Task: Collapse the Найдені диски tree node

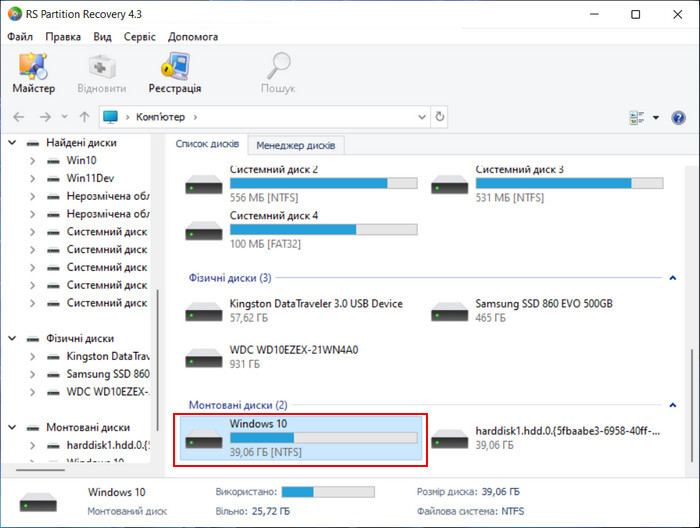Action: (x=12, y=143)
